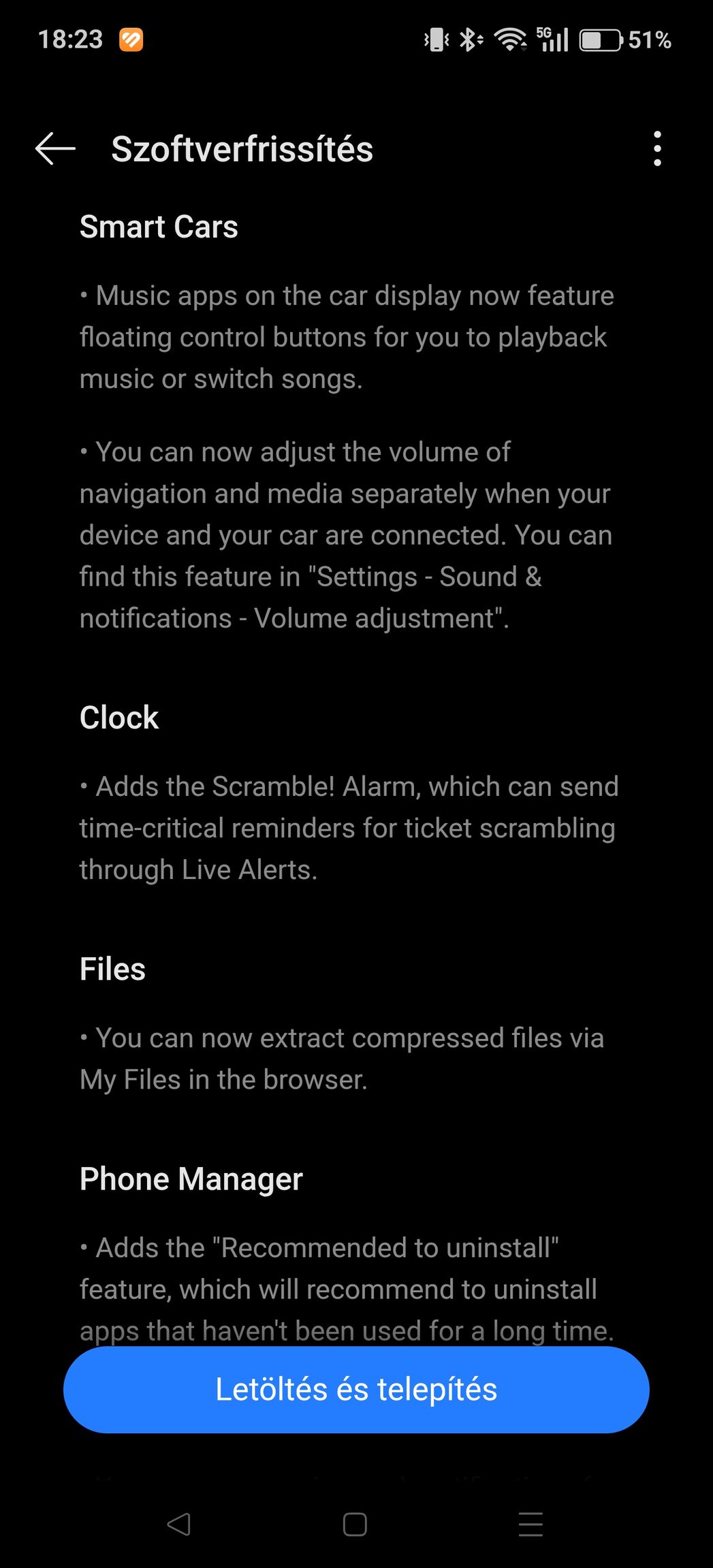This screenshot has height=1568, width=713.
Task: Tap the Files section heading
Action: pyautogui.click(x=112, y=969)
